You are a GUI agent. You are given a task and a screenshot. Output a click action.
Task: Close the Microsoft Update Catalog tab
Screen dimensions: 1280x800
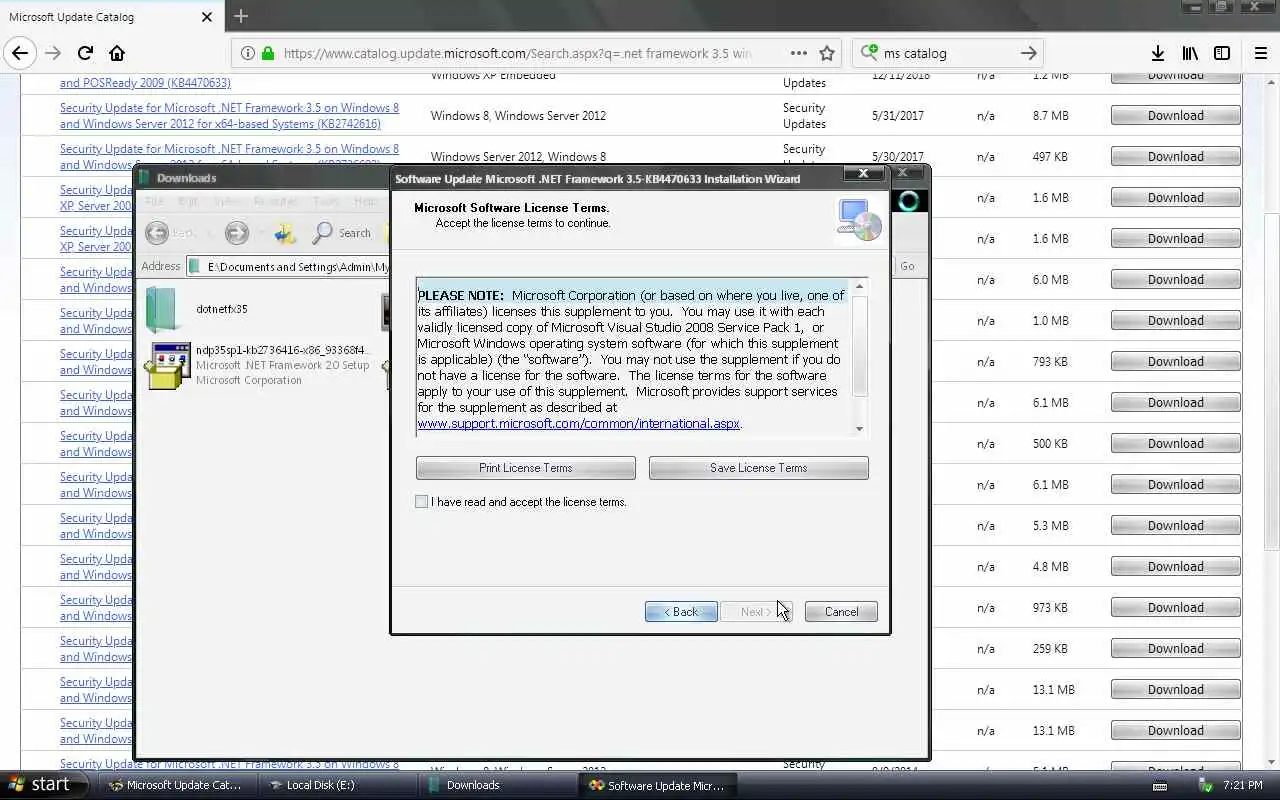click(x=206, y=17)
